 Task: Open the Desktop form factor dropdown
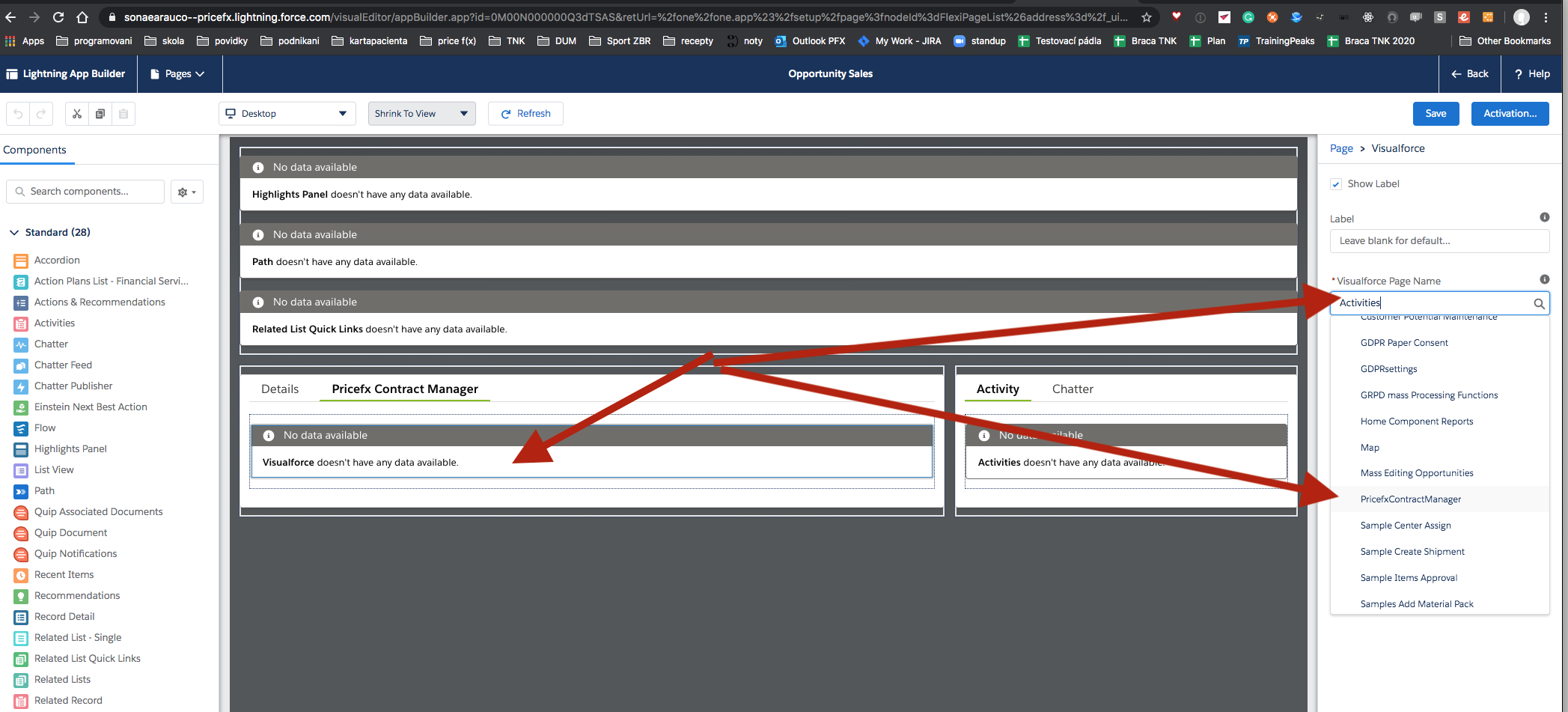tap(287, 114)
